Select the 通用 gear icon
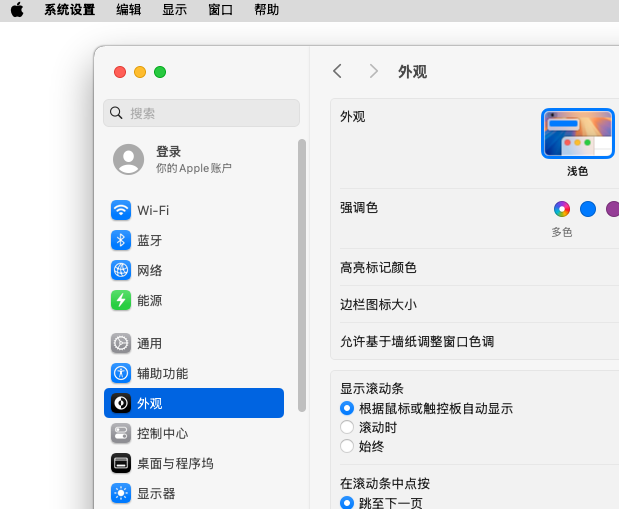 pyautogui.click(x=121, y=343)
